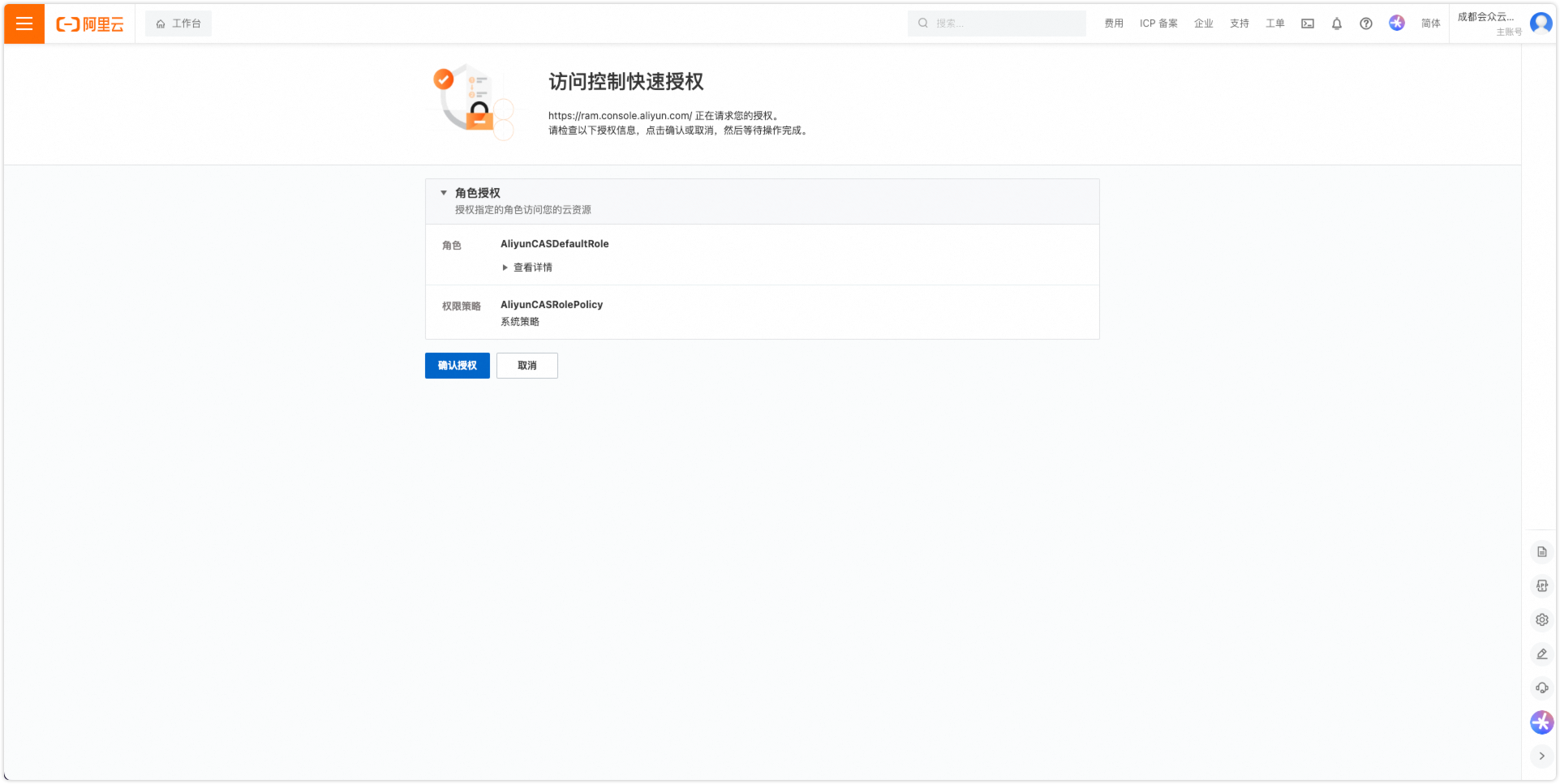Open the ICP 备案 menu

pyautogui.click(x=1158, y=24)
